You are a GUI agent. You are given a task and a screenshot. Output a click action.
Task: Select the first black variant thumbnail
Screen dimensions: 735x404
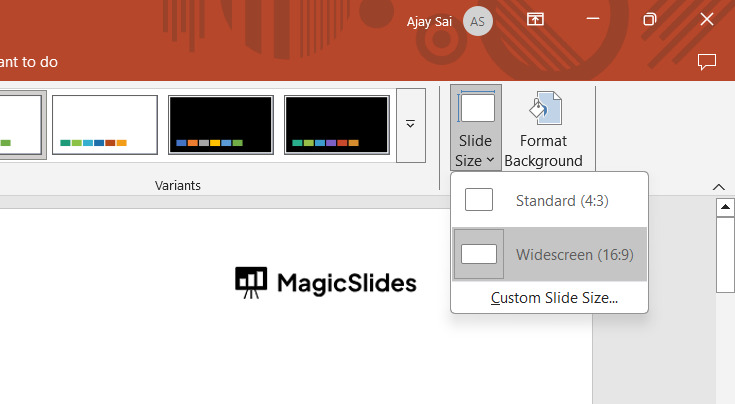pyautogui.click(x=221, y=125)
